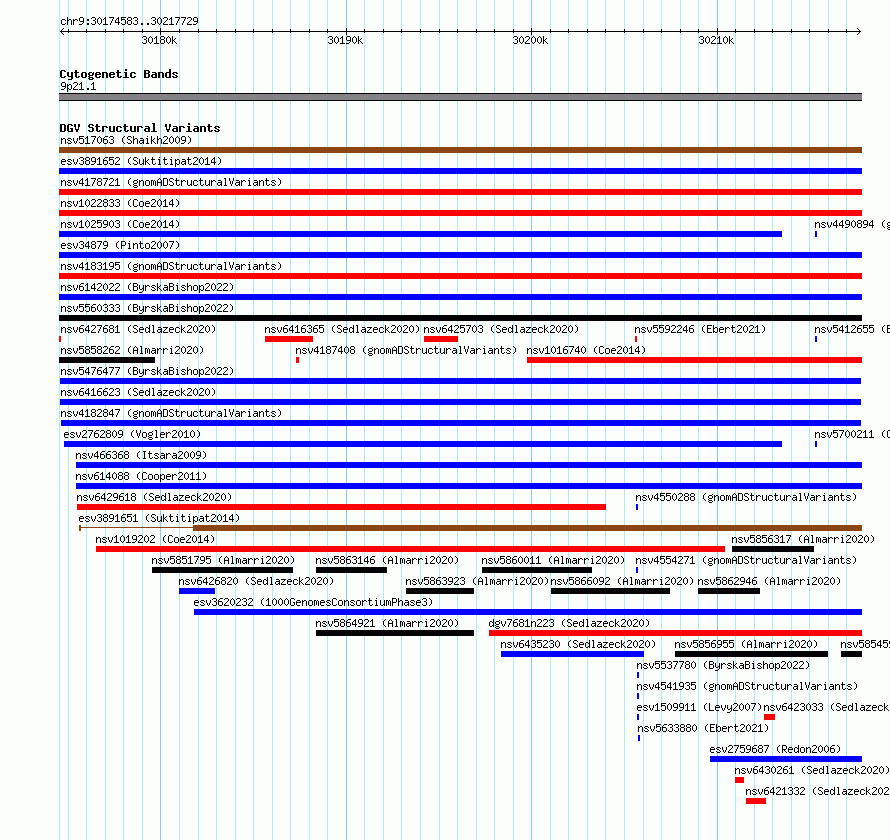Click nsv5633880 (Ebert2021) label
This screenshot has height=840, width=890.
(x=703, y=728)
